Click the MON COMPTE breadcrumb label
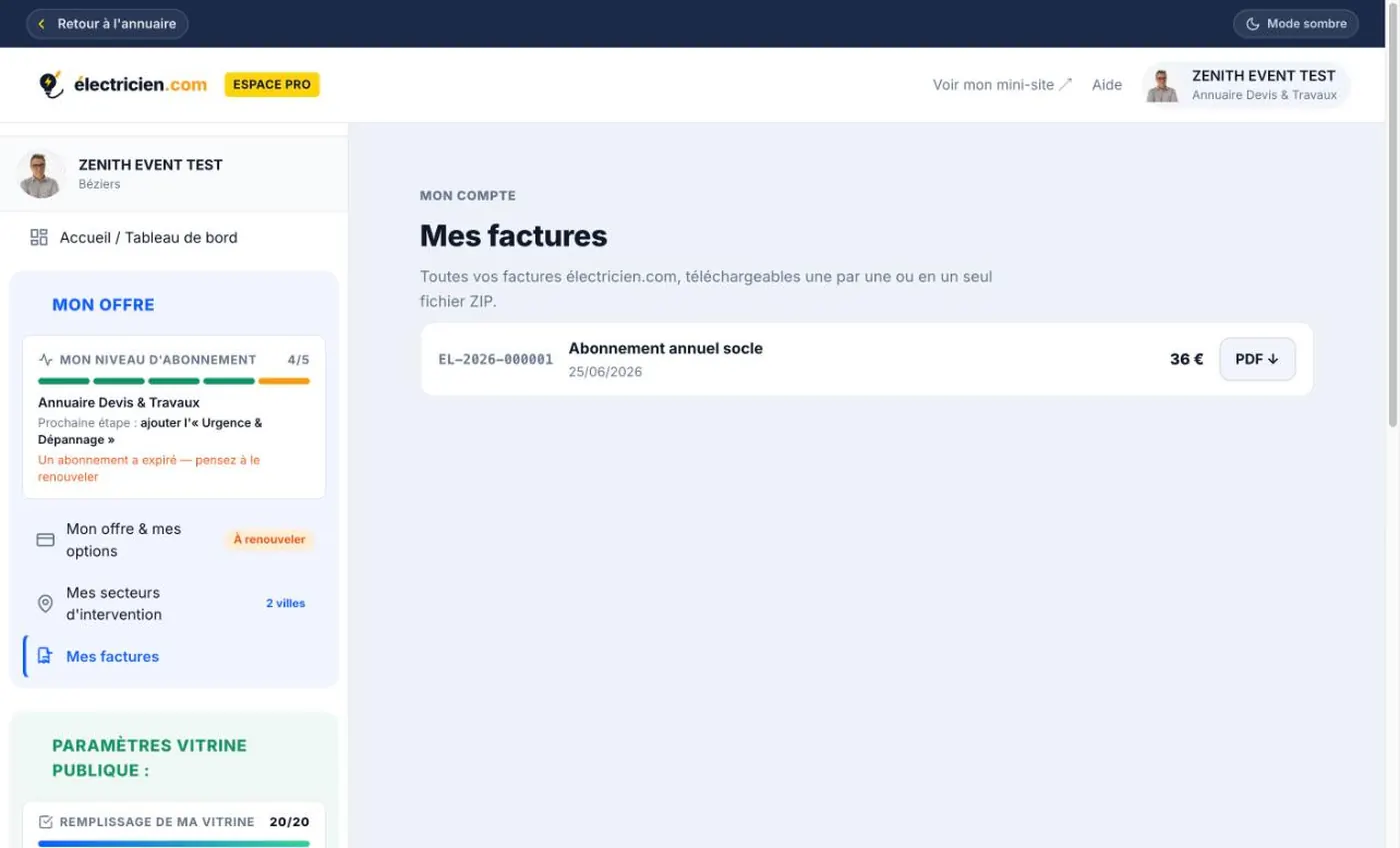The image size is (1400, 848). pos(468,196)
